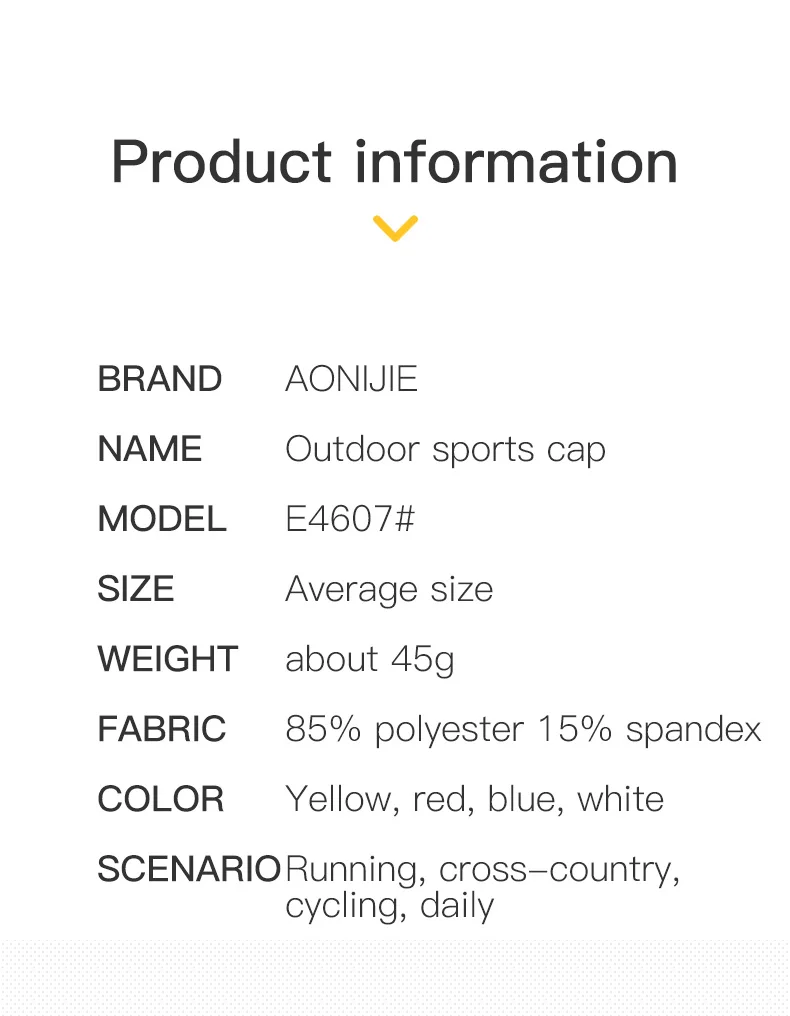
Task: Click the "15% spandex" fabric text
Action: pos(650,730)
